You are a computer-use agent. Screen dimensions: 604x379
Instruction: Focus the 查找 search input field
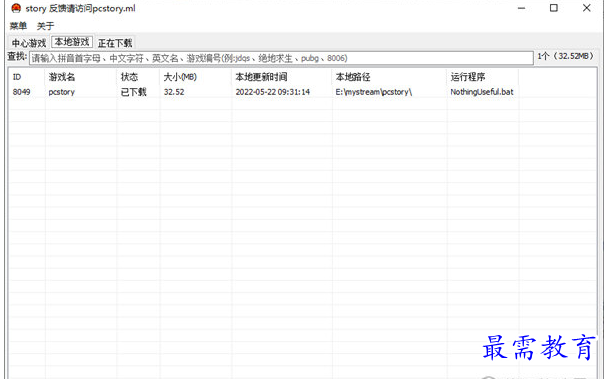point(281,58)
